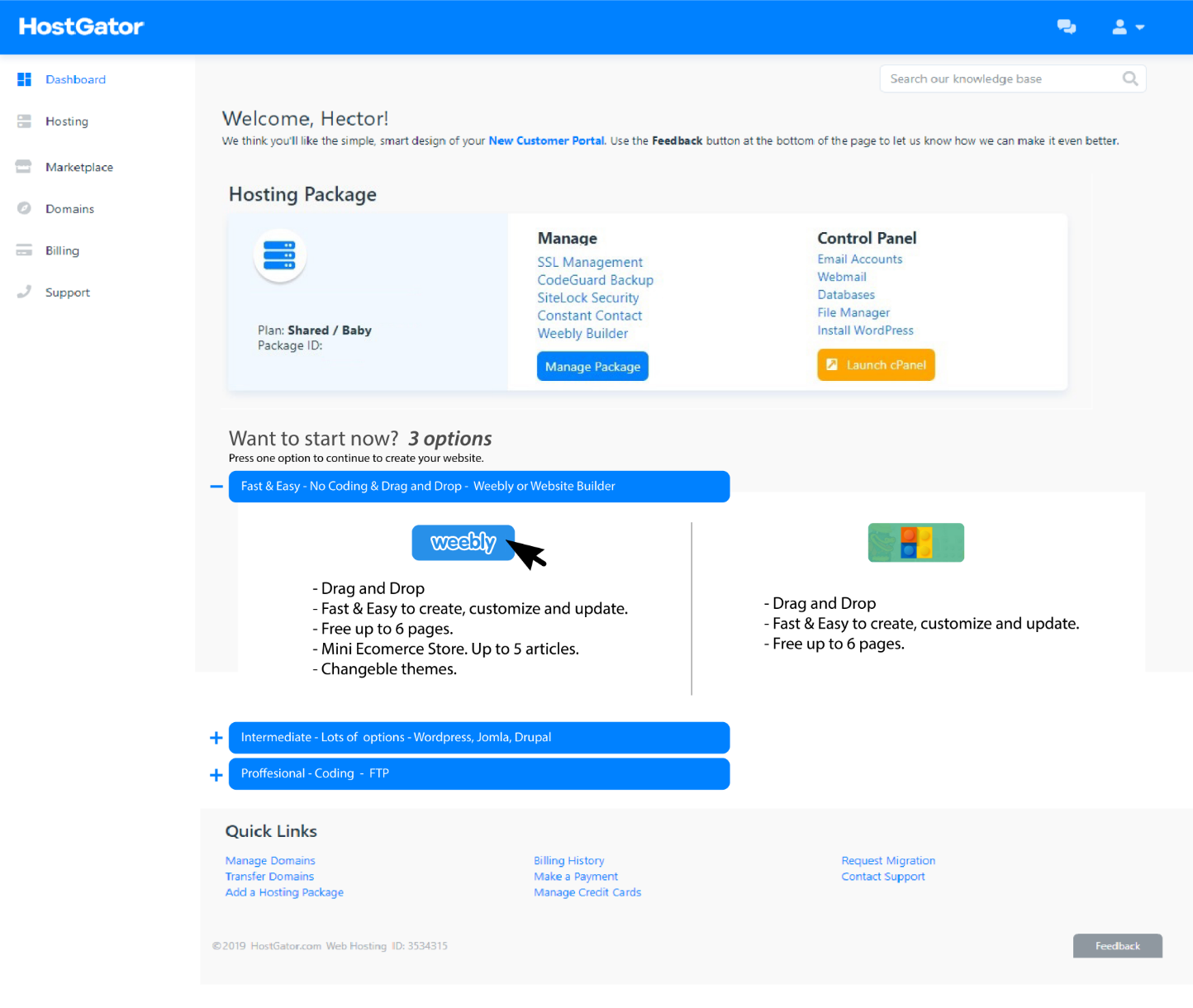1193x1008 pixels.
Task: Open Add a Hosting Package link
Action: pos(284,892)
